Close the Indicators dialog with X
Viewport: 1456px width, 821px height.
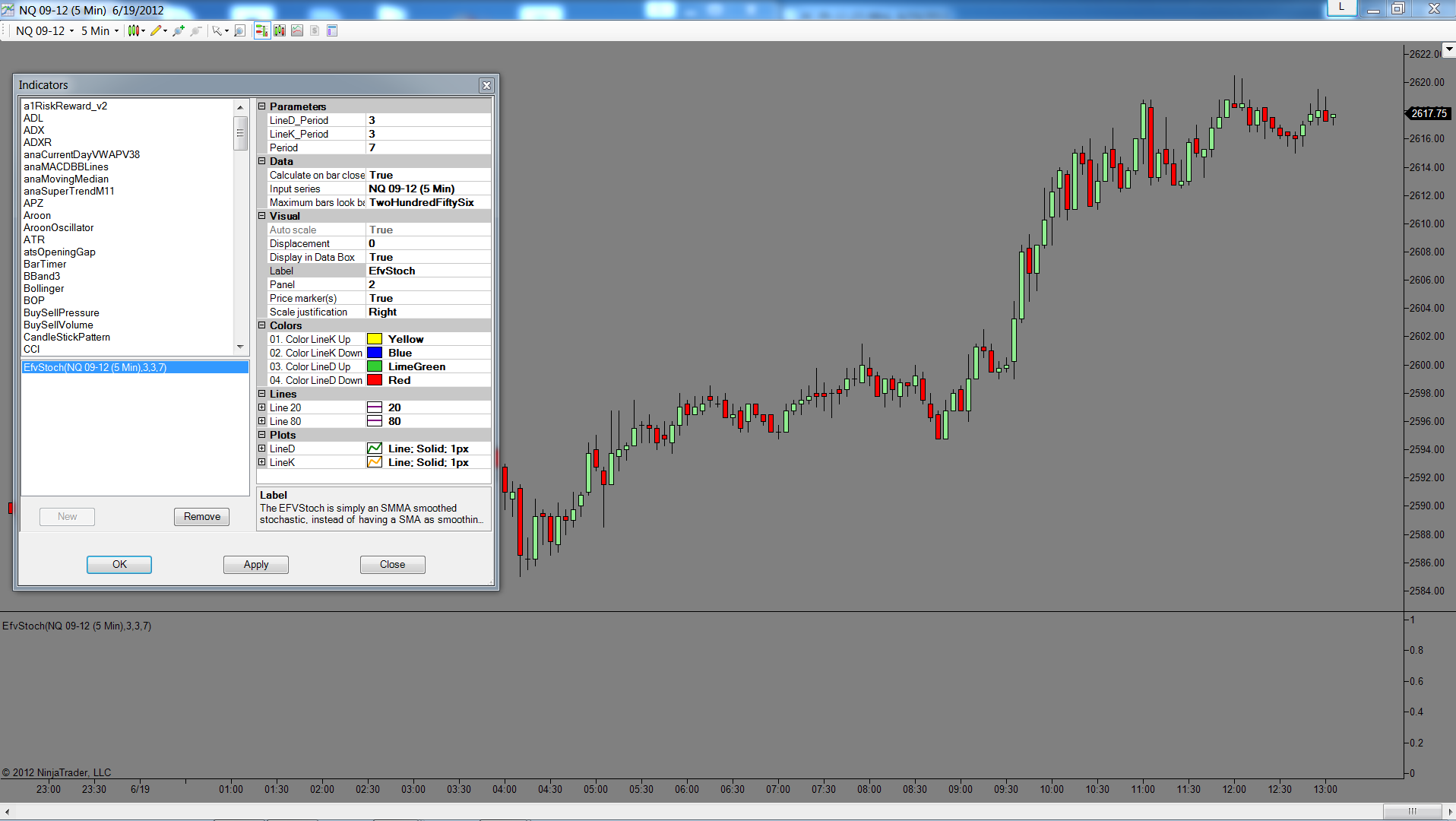487,85
